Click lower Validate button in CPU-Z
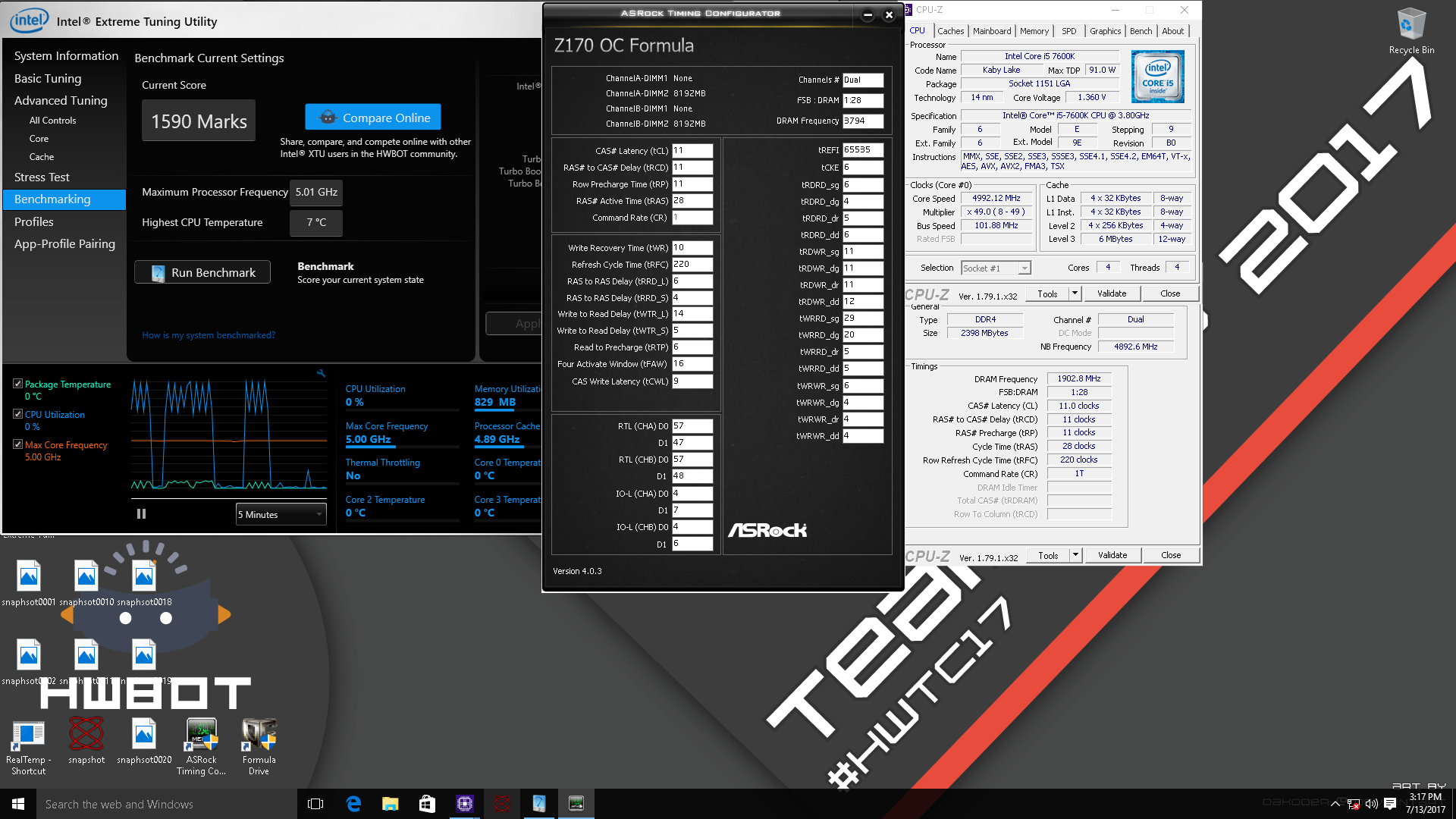Viewport: 1456px width, 819px height. 1112,555
